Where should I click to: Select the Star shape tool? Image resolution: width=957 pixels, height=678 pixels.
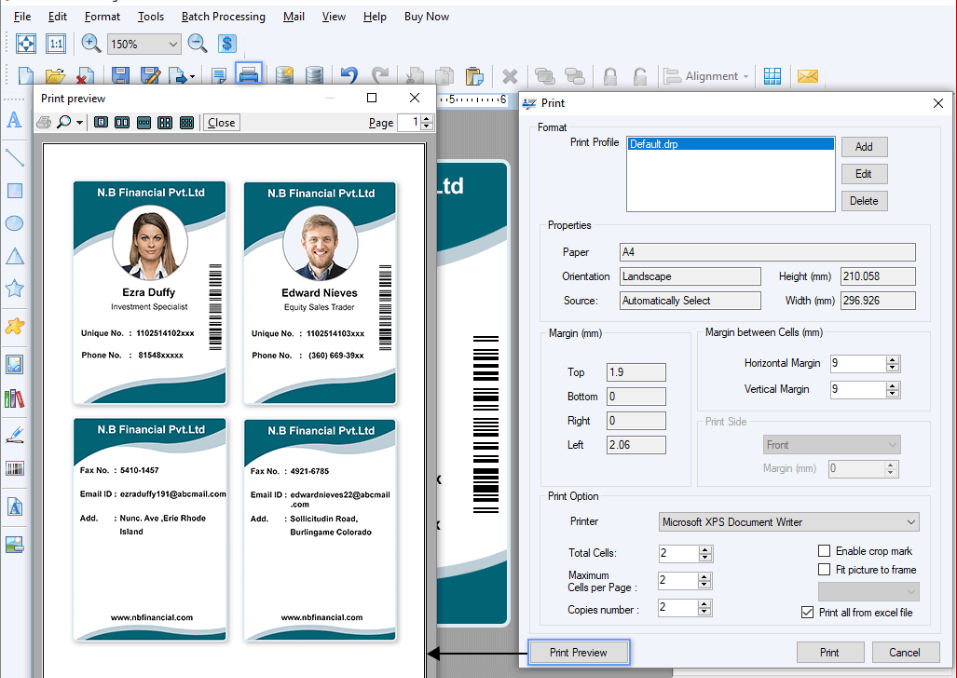pyautogui.click(x=14, y=289)
